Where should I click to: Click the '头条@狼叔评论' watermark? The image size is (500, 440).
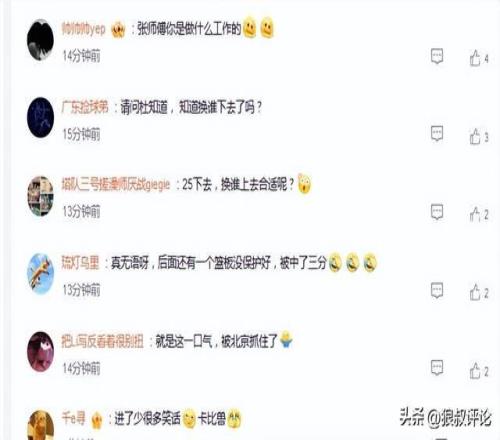click(x=445, y=417)
